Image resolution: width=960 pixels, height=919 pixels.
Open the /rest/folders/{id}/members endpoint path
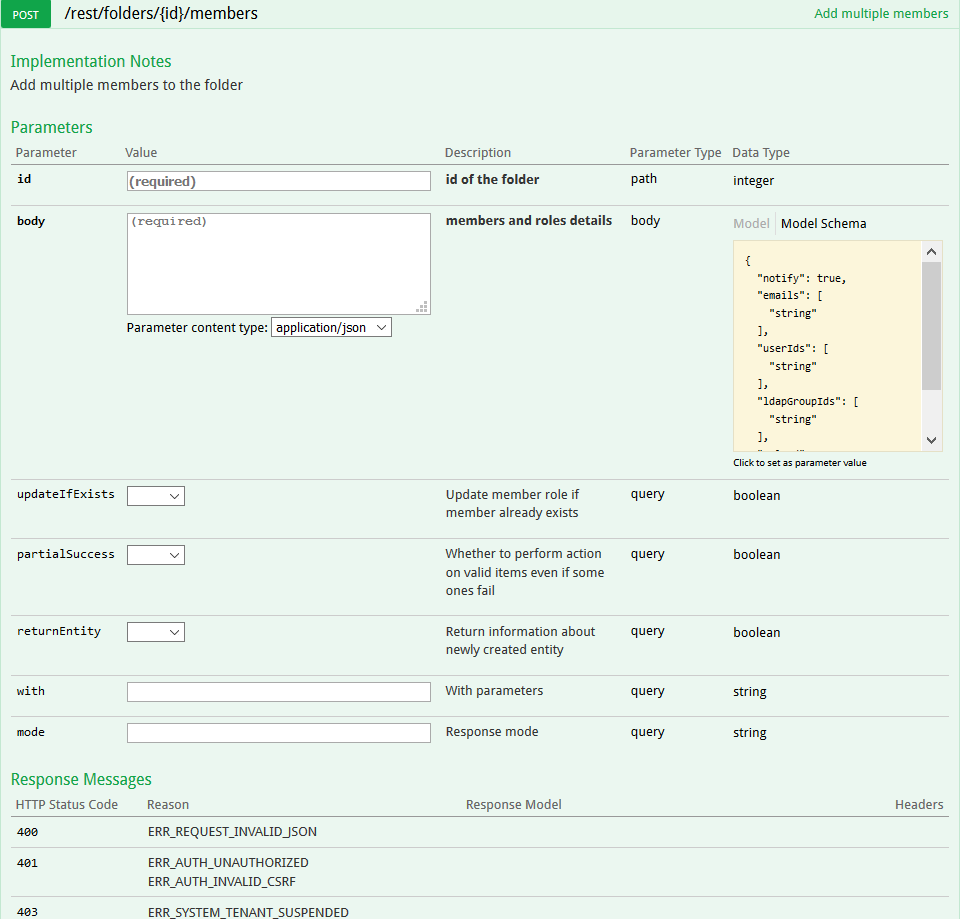point(161,14)
